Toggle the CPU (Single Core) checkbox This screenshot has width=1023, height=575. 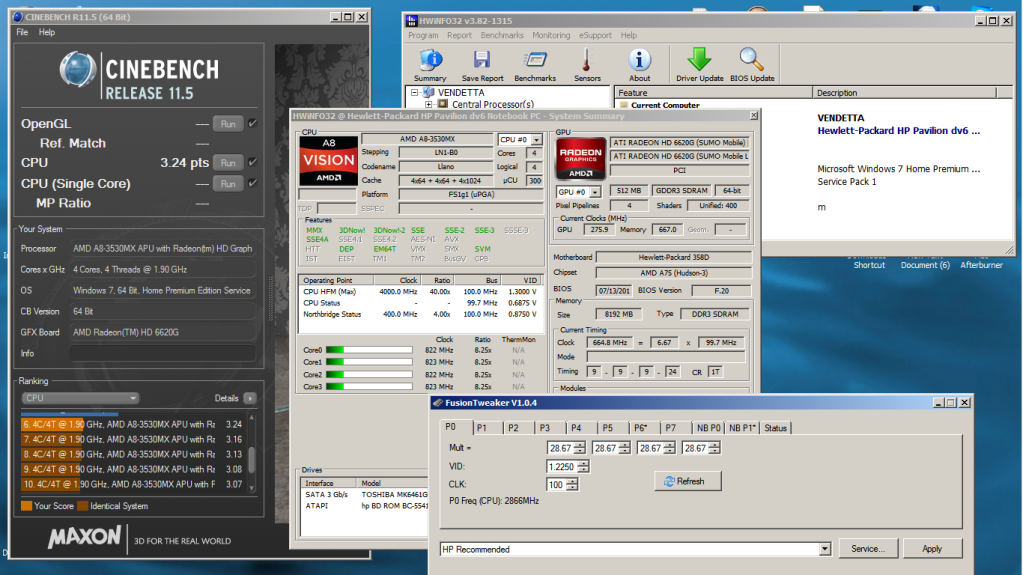coord(252,183)
